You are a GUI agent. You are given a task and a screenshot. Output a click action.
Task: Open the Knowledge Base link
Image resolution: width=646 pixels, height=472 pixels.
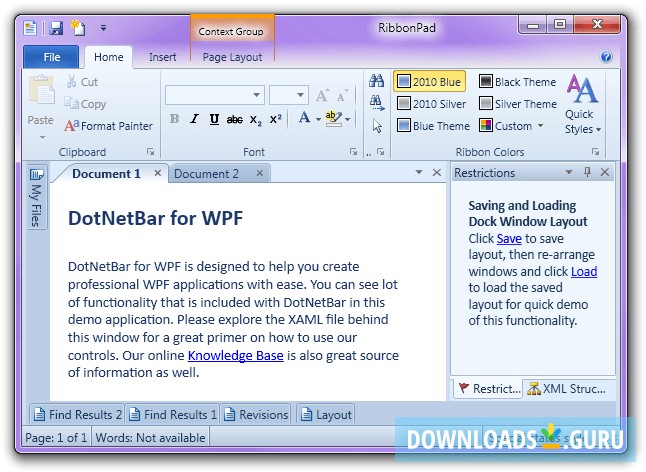pos(236,355)
